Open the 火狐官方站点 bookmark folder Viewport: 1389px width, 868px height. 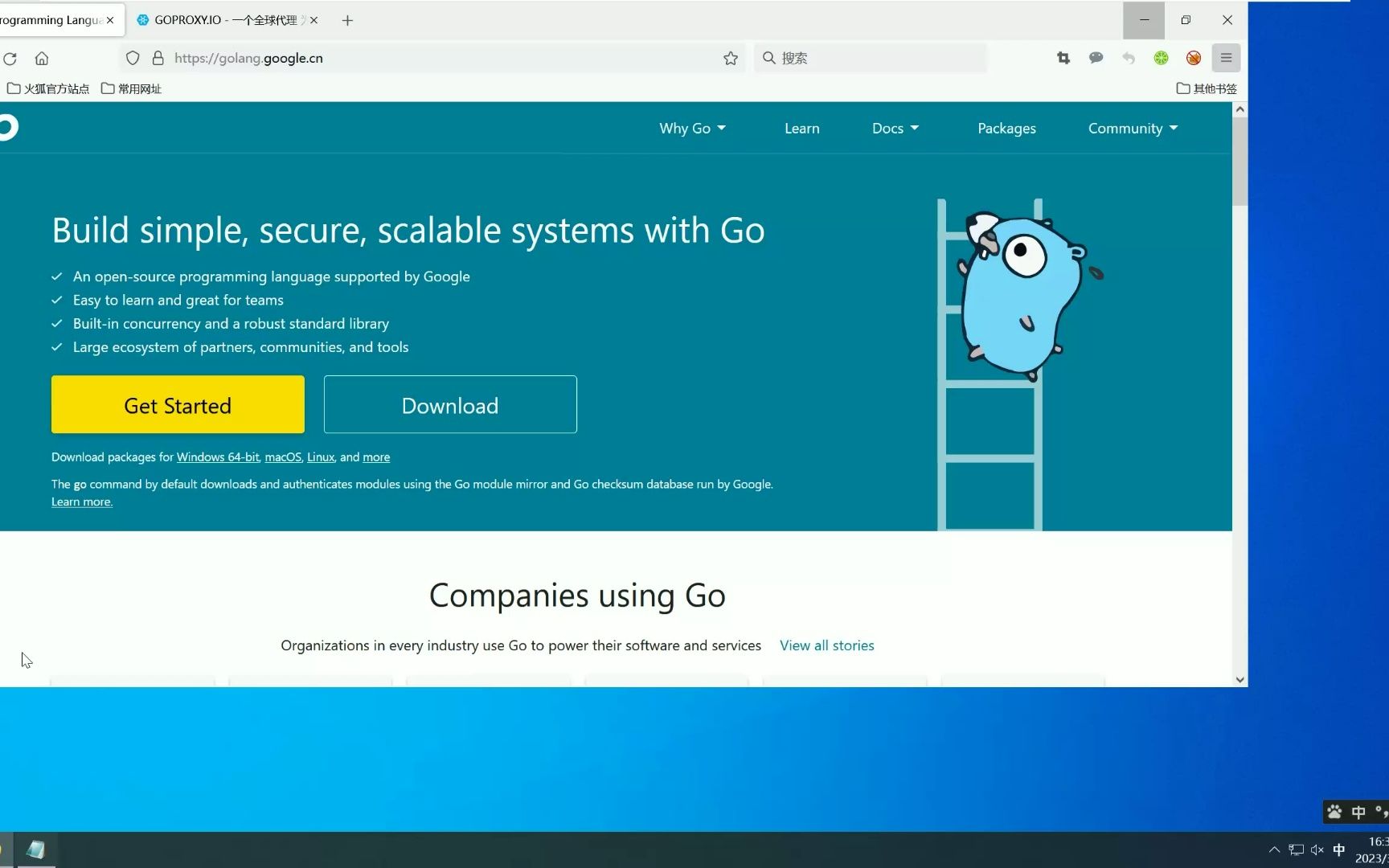[48, 88]
